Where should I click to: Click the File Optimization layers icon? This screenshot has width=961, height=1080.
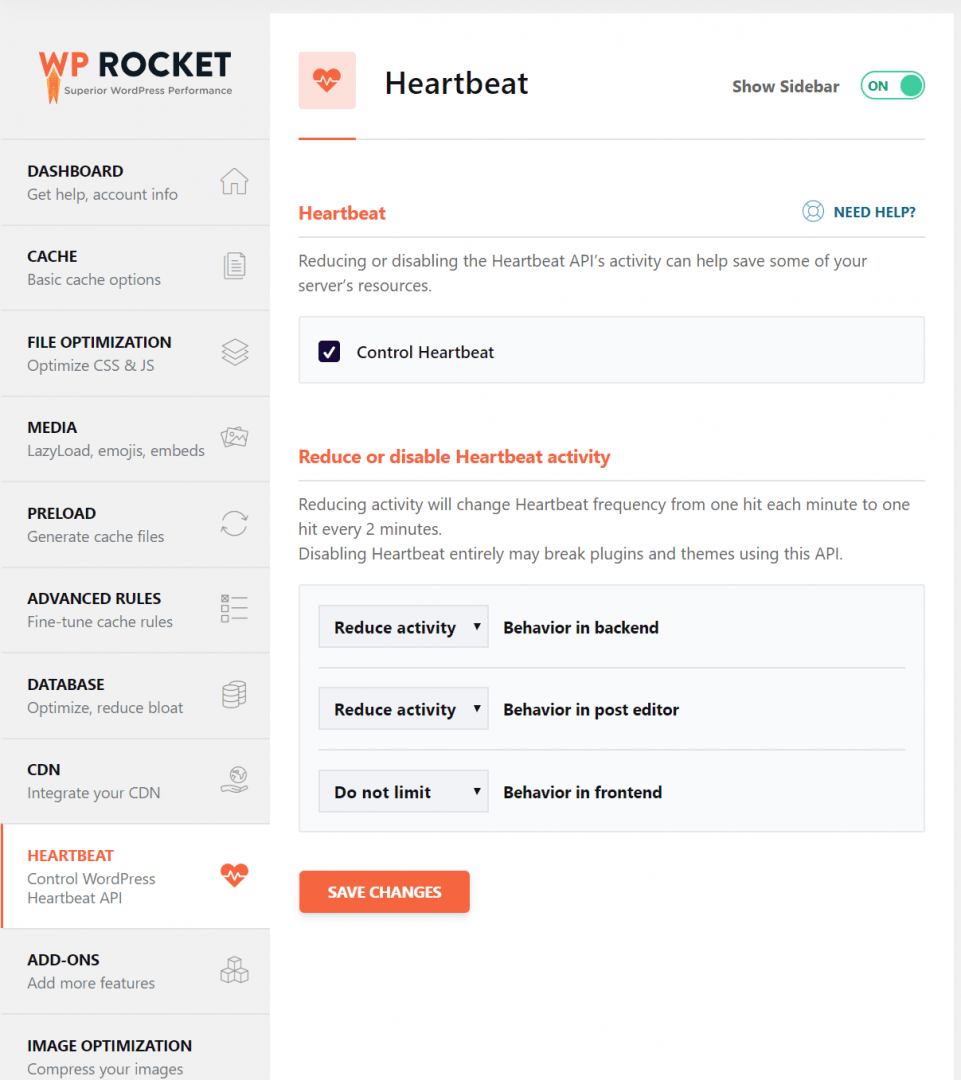coord(234,352)
